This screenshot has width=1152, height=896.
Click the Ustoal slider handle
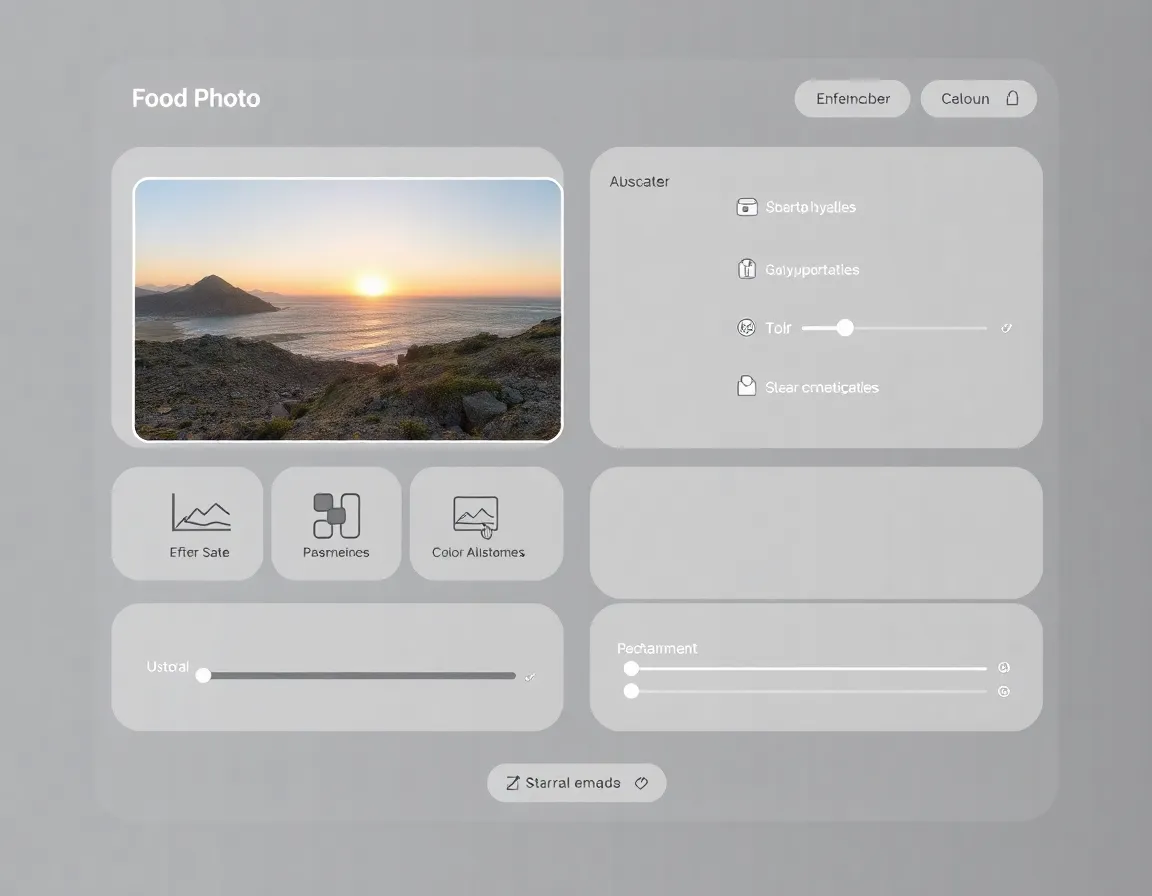[x=204, y=675]
